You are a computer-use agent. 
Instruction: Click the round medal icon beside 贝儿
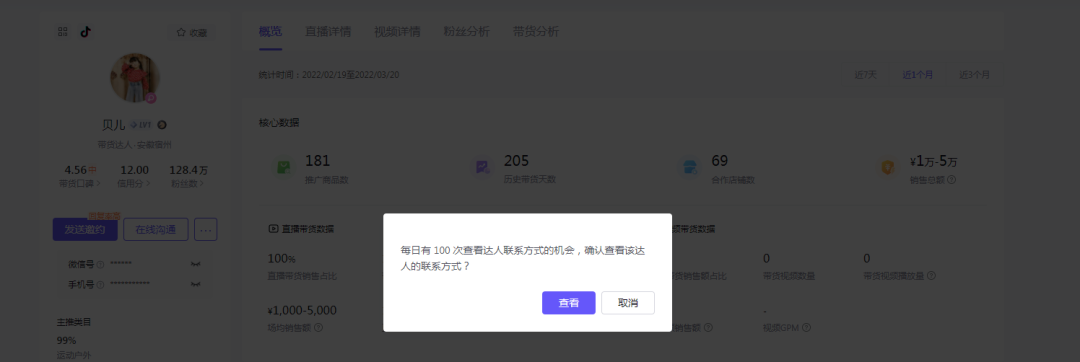162,125
